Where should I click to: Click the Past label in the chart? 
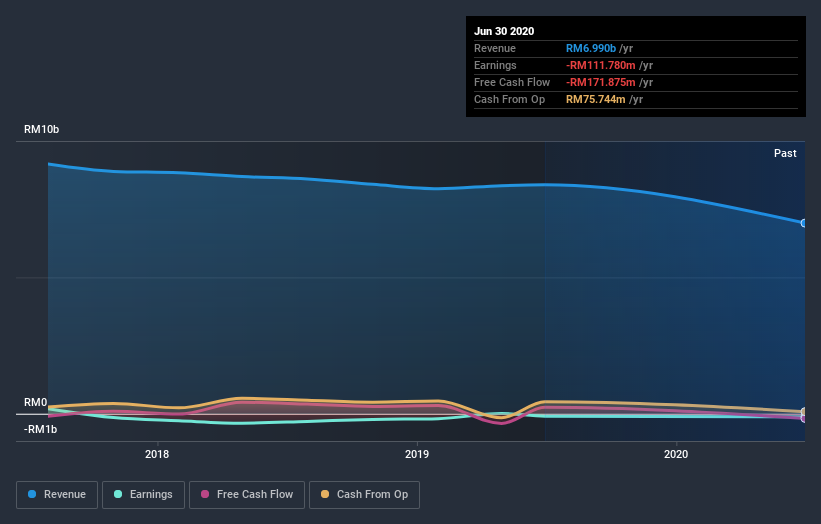[785, 153]
